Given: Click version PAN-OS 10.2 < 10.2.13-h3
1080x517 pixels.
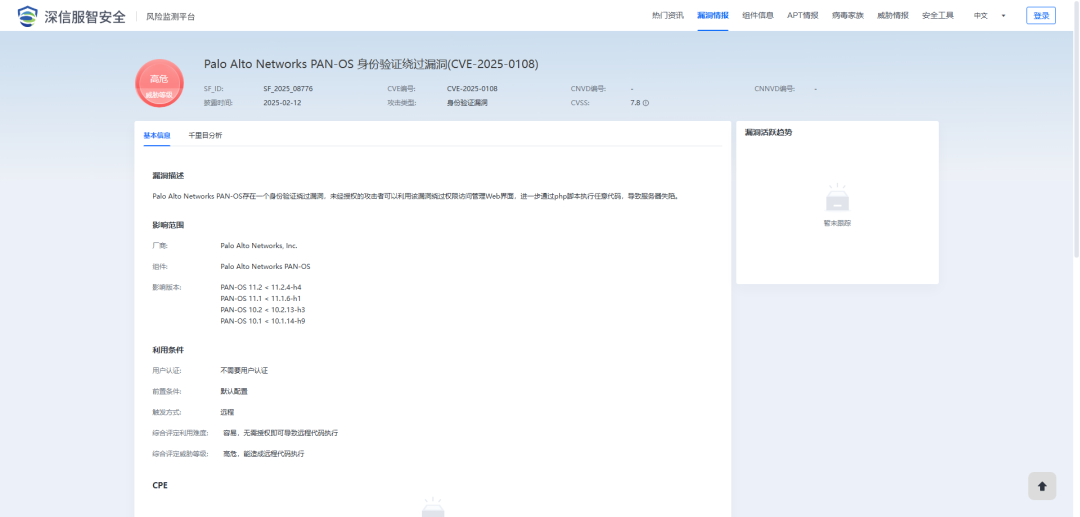Looking at the screenshot, I should 262,309.
